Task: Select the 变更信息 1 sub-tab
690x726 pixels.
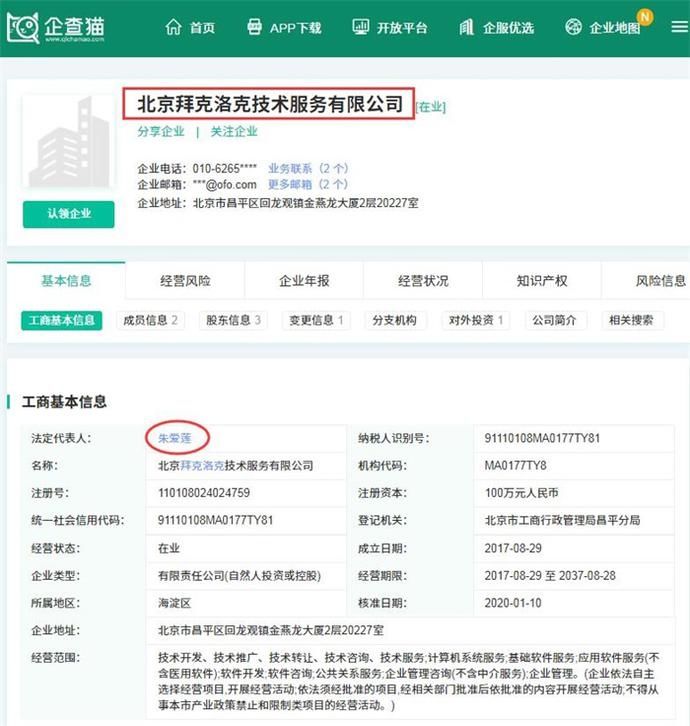Action: point(316,320)
